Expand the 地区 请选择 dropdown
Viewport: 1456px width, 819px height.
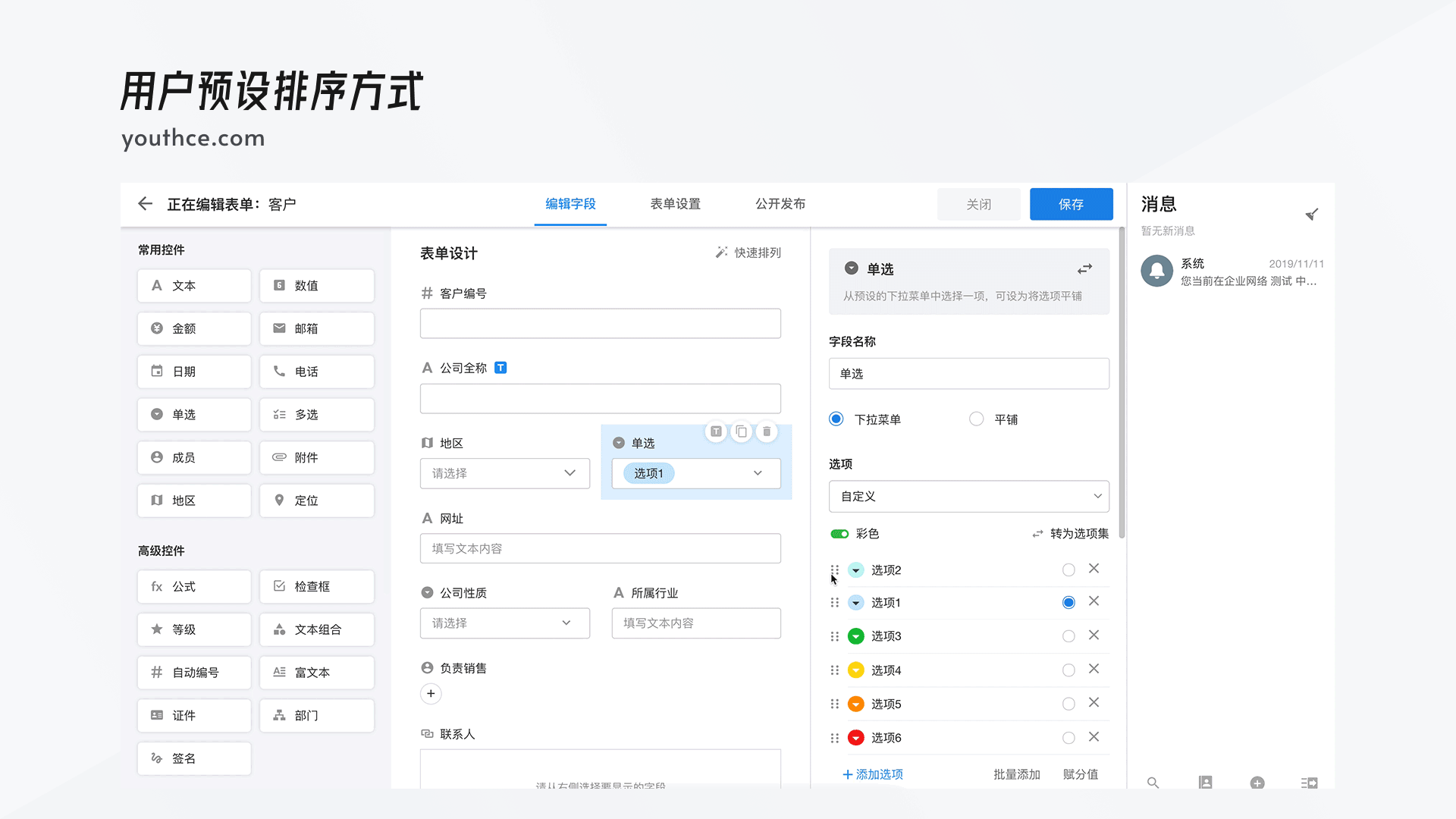pos(504,473)
